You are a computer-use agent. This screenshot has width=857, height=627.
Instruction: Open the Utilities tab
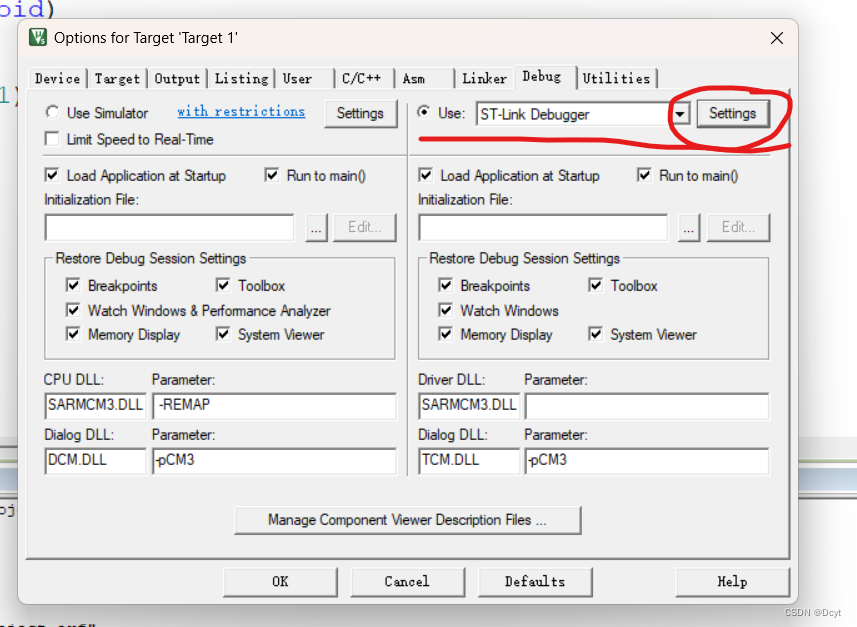pyautogui.click(x=617, y=79)
